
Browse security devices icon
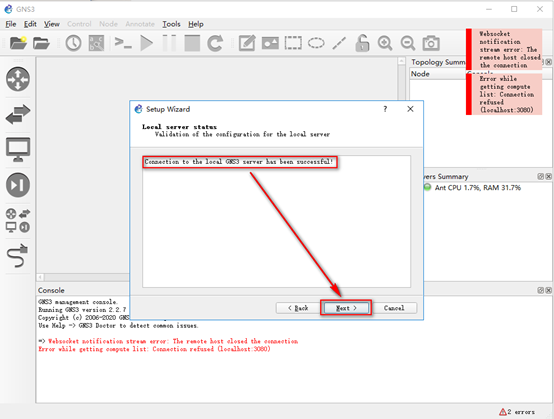[x=18, y=185]
